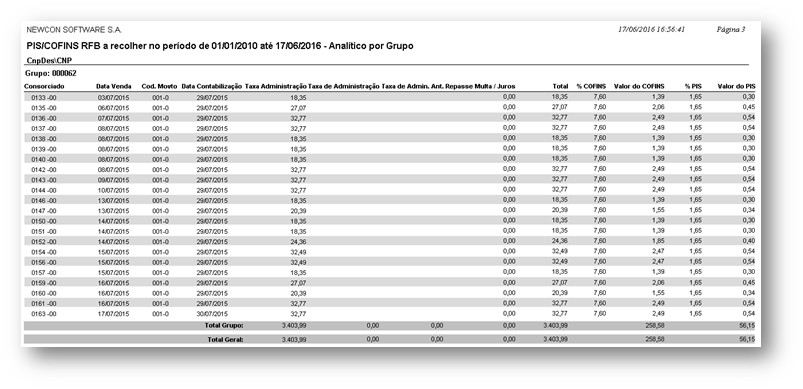Click the Cod. Movto column header
Screen dimensions: 803x389
(x=159, y=87)
